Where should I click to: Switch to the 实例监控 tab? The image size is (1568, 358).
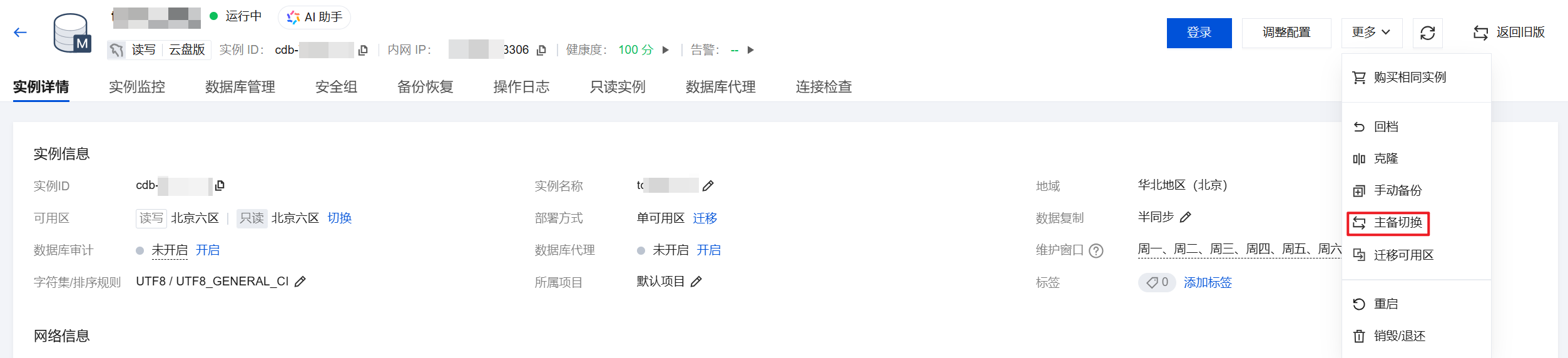click(137, 86)
